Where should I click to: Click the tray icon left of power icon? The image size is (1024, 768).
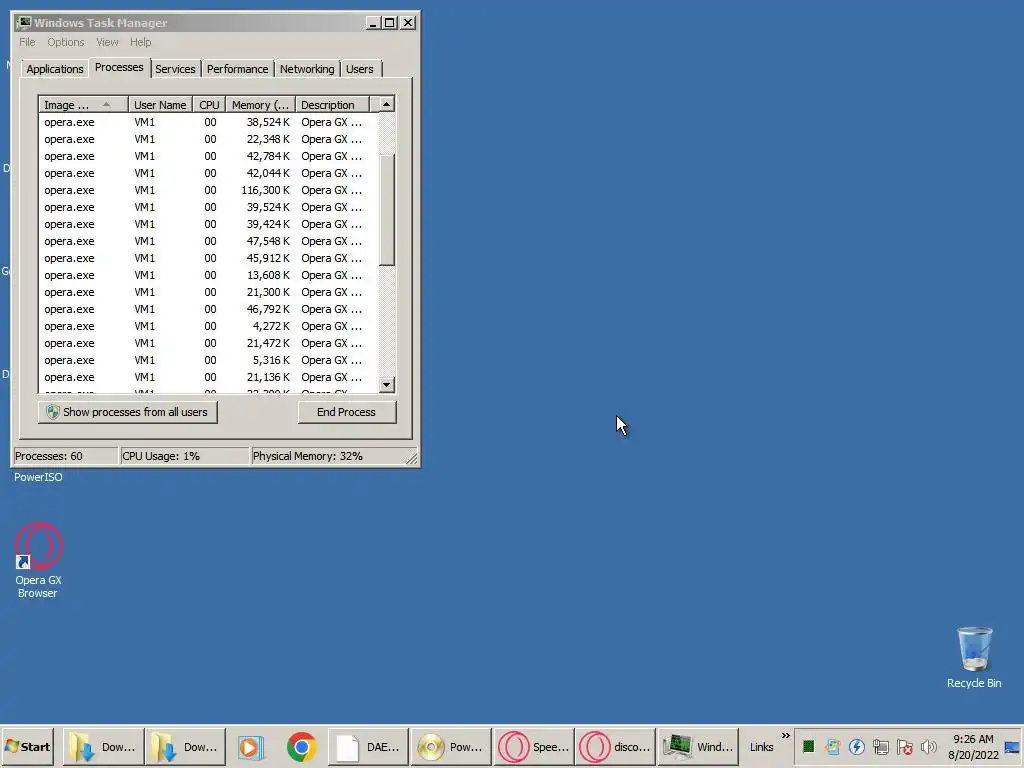(833, 746)
